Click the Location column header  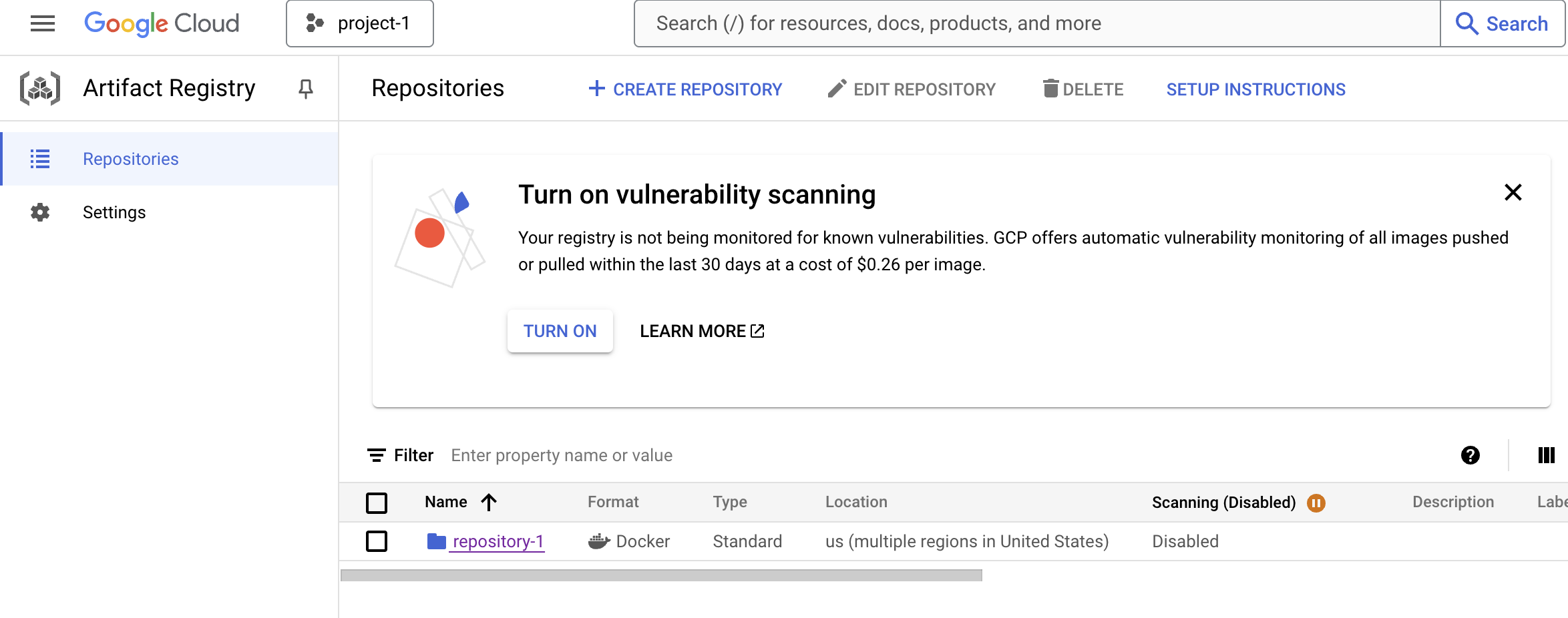[856, 502]
